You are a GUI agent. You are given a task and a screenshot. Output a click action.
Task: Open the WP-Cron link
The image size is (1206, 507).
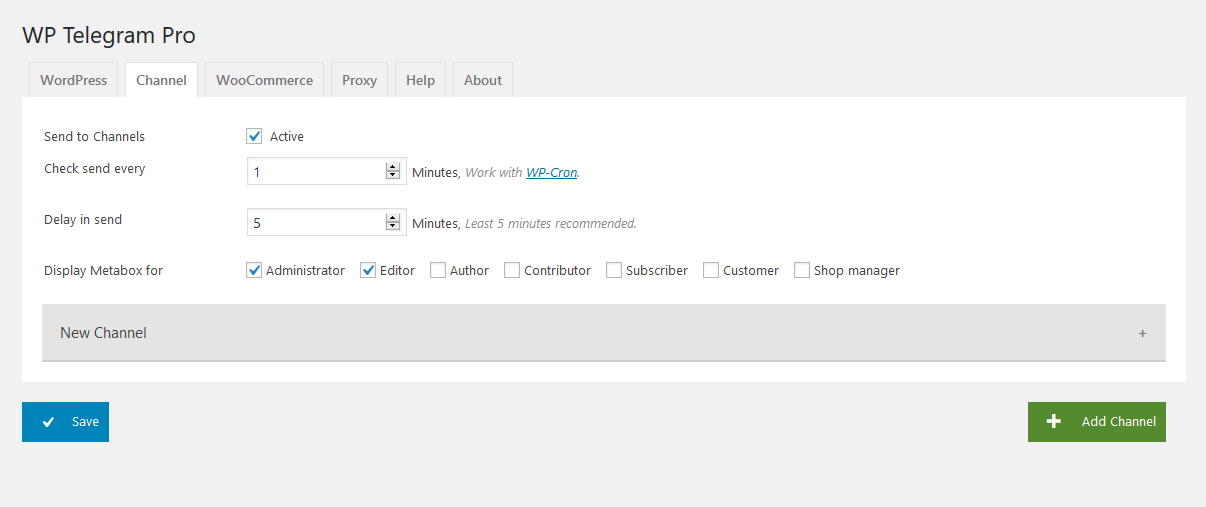coord(552,172)
